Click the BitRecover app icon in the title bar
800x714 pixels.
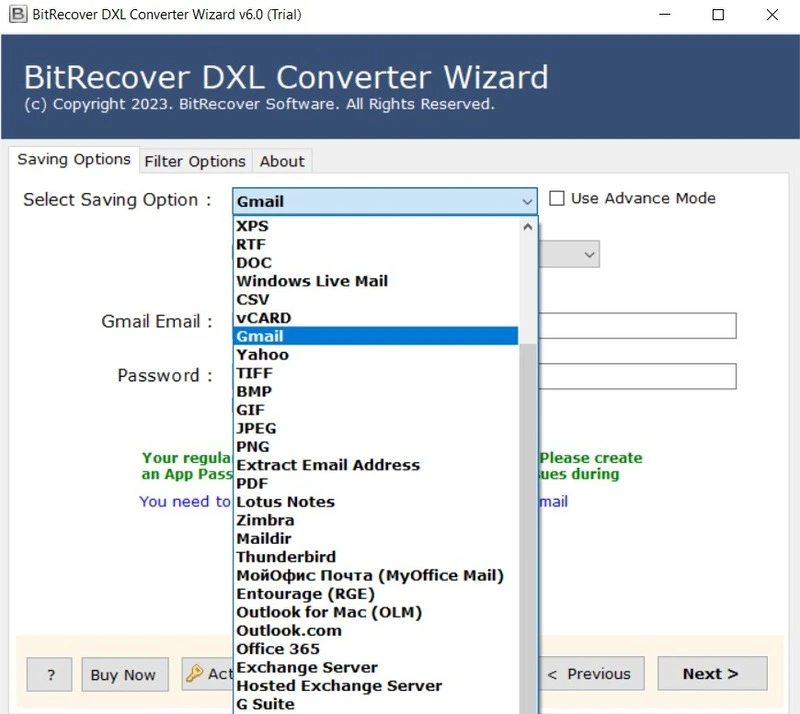pyautogui.click(x=17, y=15)
